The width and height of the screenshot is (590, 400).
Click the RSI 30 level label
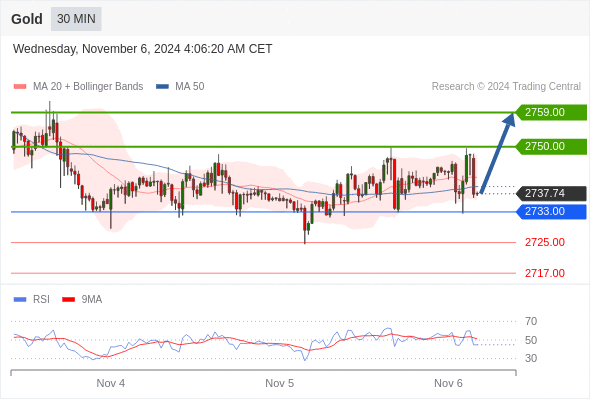(x=531, y=358)
